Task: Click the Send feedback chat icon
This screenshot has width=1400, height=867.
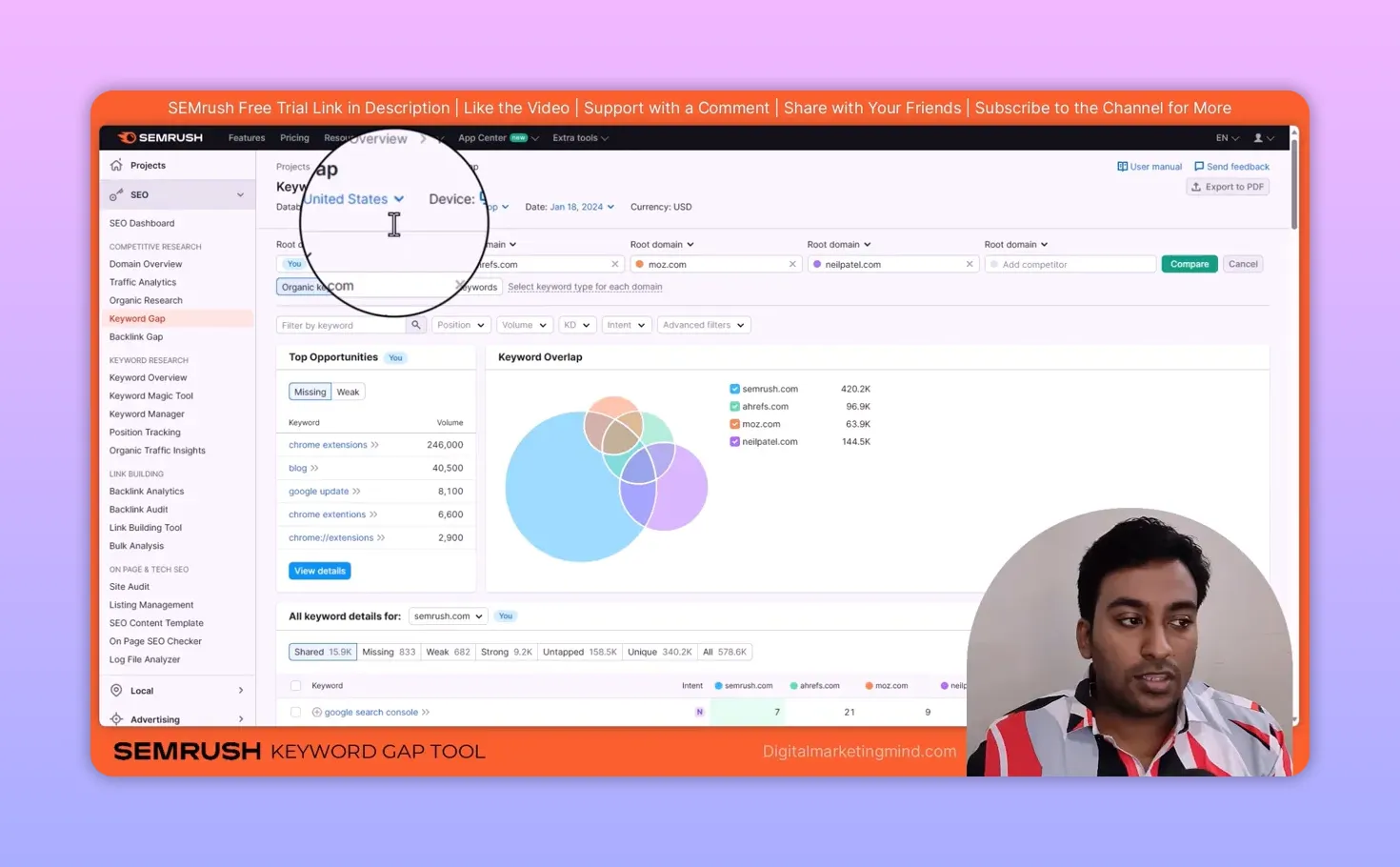Action: point(1199,167)
